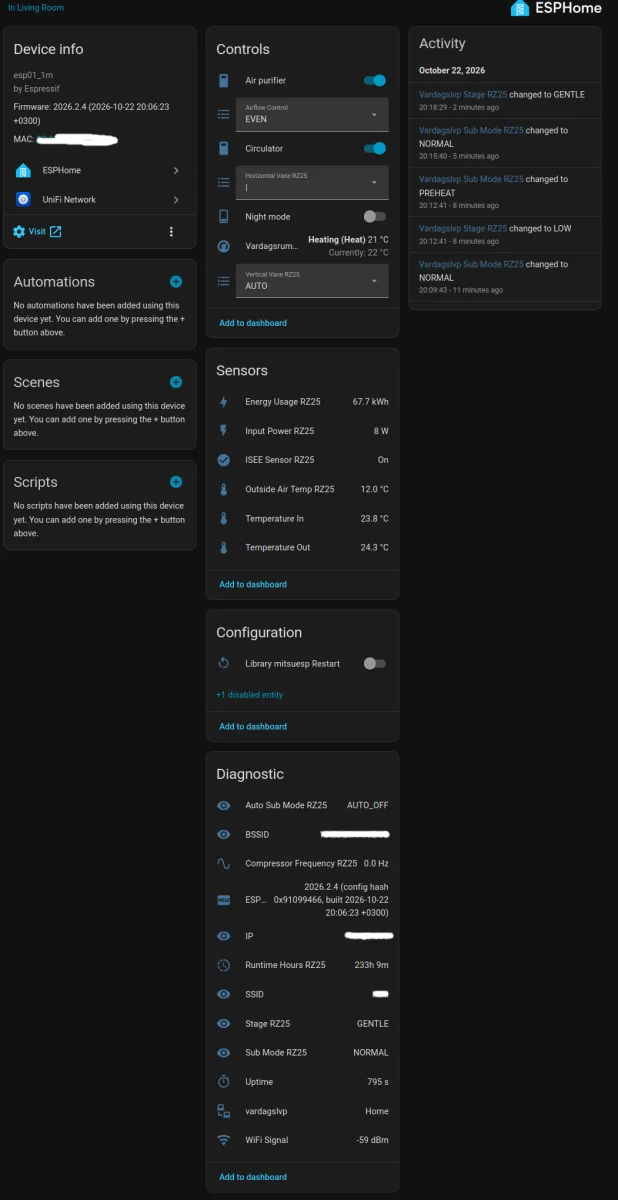Click the Temperature In thermometer icon
The width and height of the screenshot is (618, 1200).
point(224,519)
